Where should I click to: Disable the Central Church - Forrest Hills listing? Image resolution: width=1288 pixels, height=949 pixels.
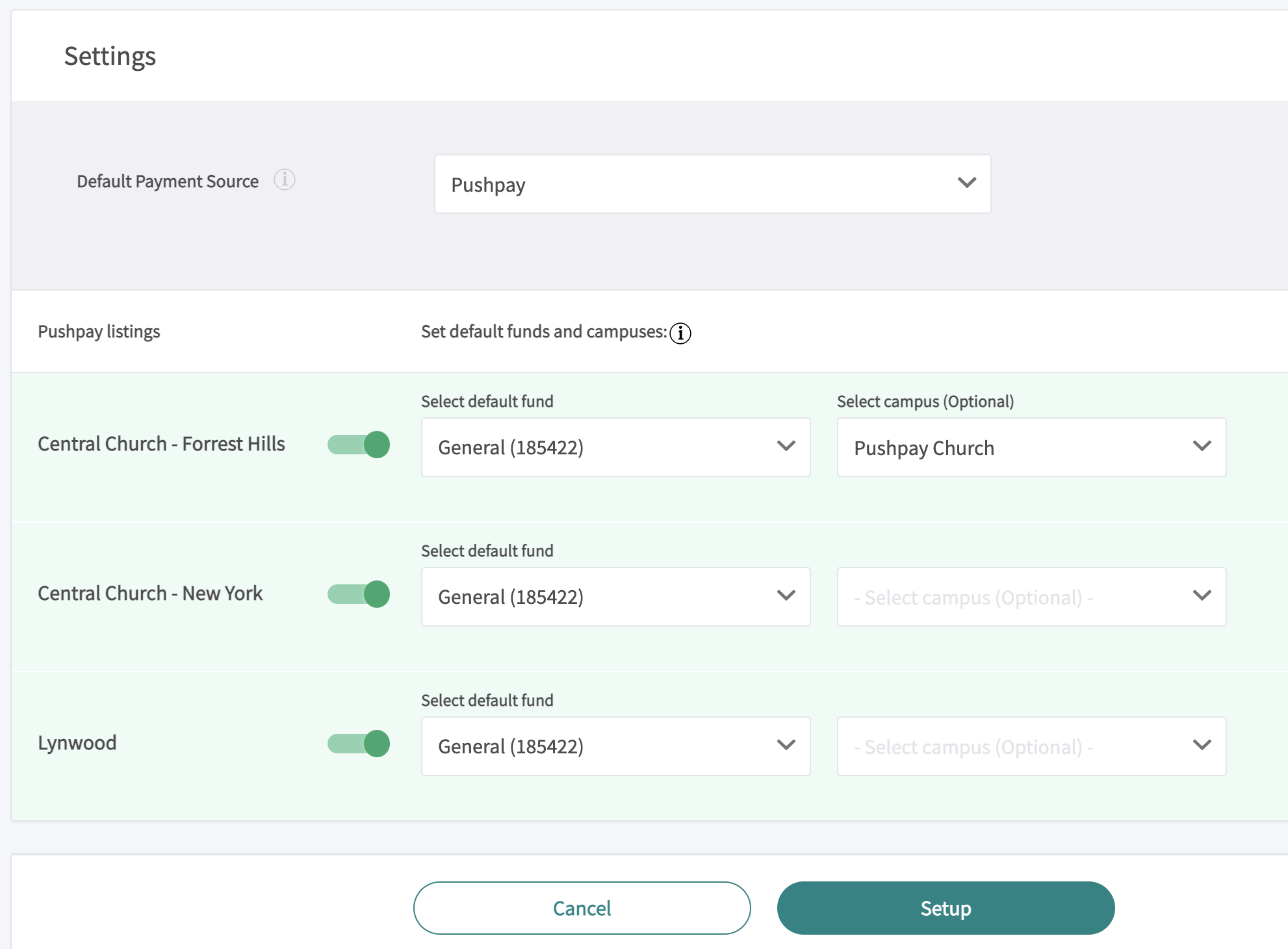358,445
